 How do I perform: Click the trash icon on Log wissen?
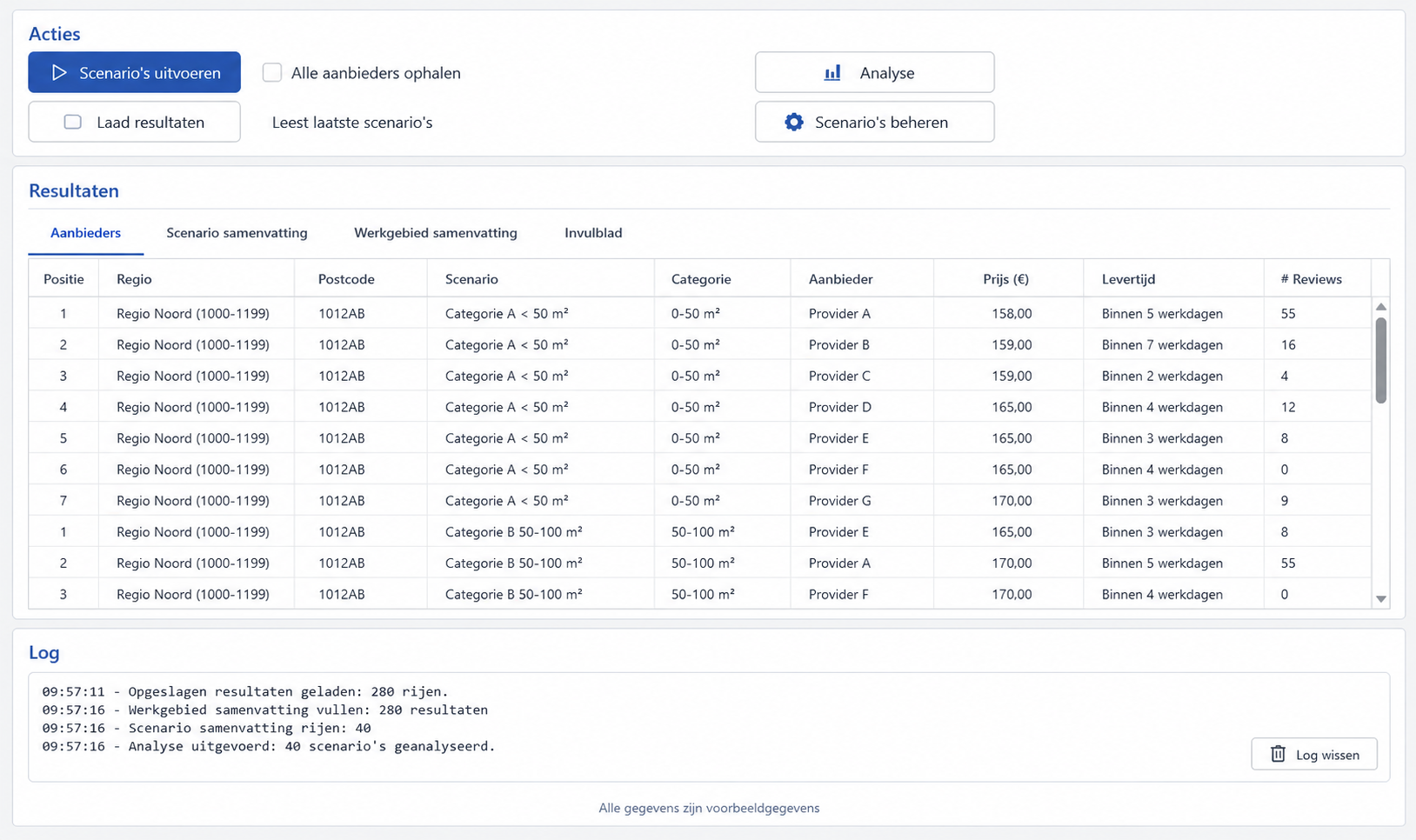pyautogui.click(x=1278, y=754)
